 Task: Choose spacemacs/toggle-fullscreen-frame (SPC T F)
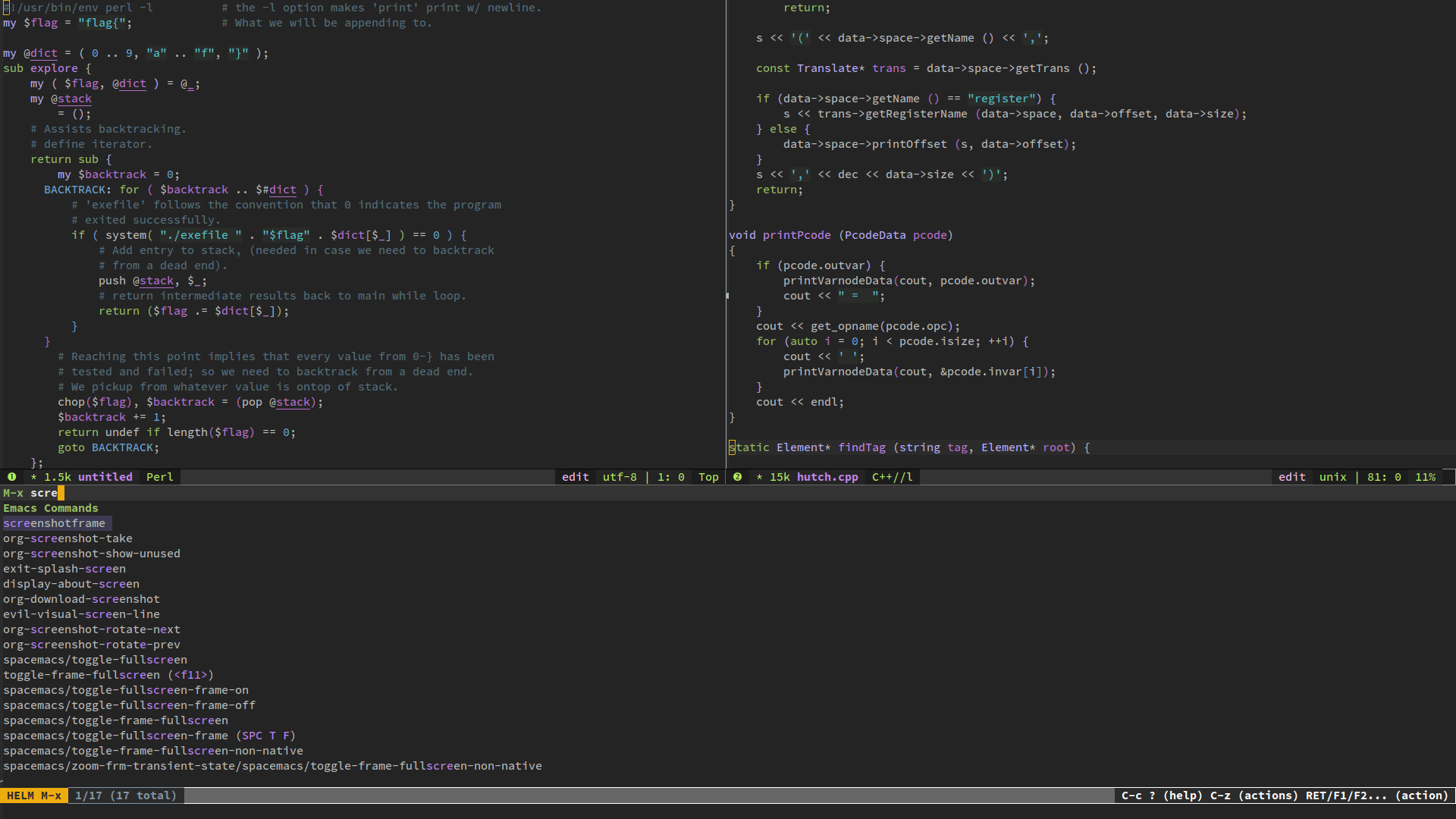click(x=149, y=736)
